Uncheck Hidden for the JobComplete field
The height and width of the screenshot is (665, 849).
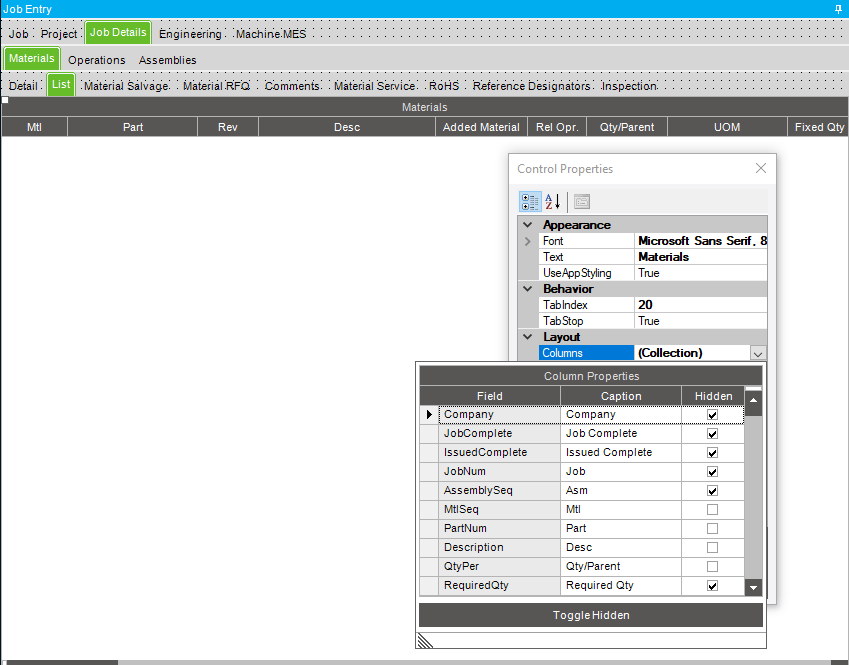coord(713,434)
